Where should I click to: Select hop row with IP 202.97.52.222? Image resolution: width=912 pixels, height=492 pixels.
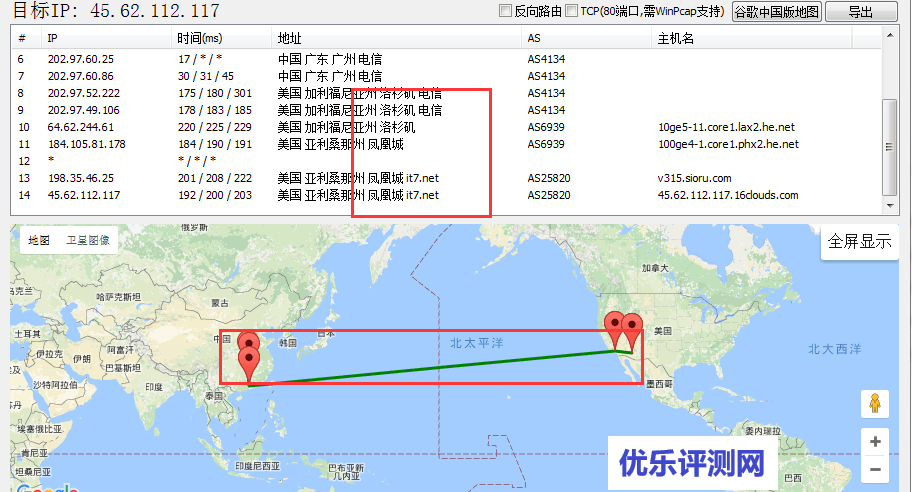tap(446, 93)
